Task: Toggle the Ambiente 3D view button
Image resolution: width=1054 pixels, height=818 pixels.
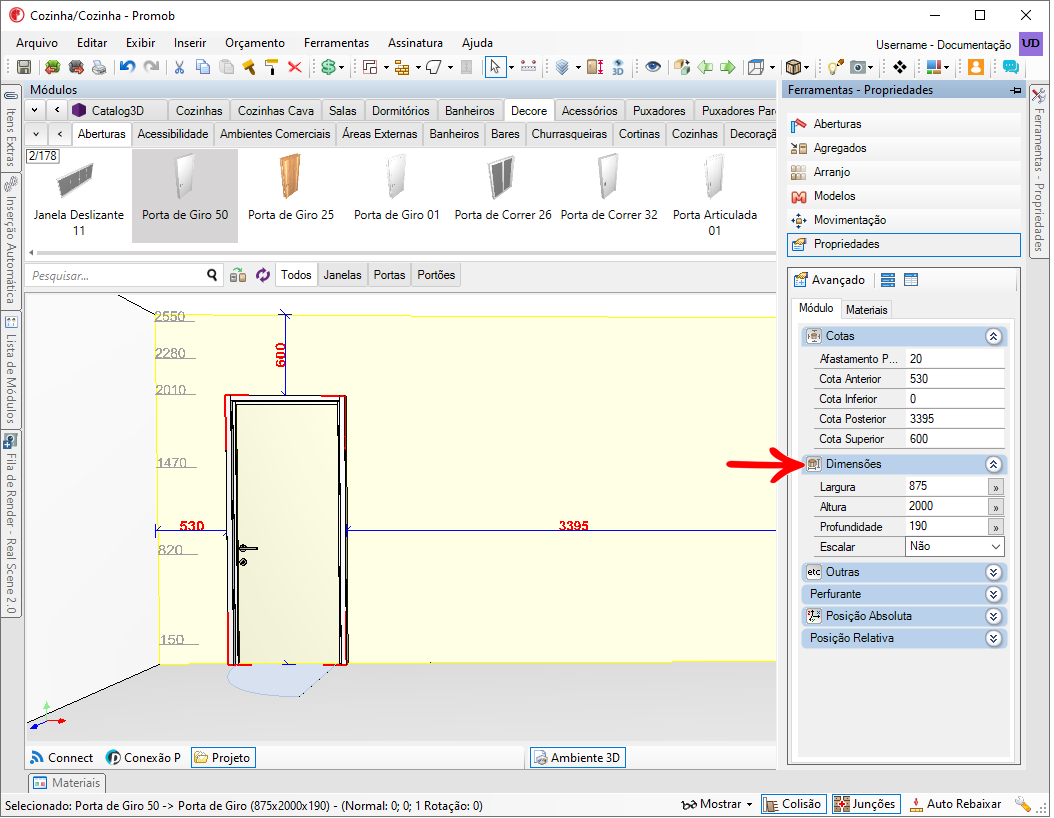Action: [577, 758]
